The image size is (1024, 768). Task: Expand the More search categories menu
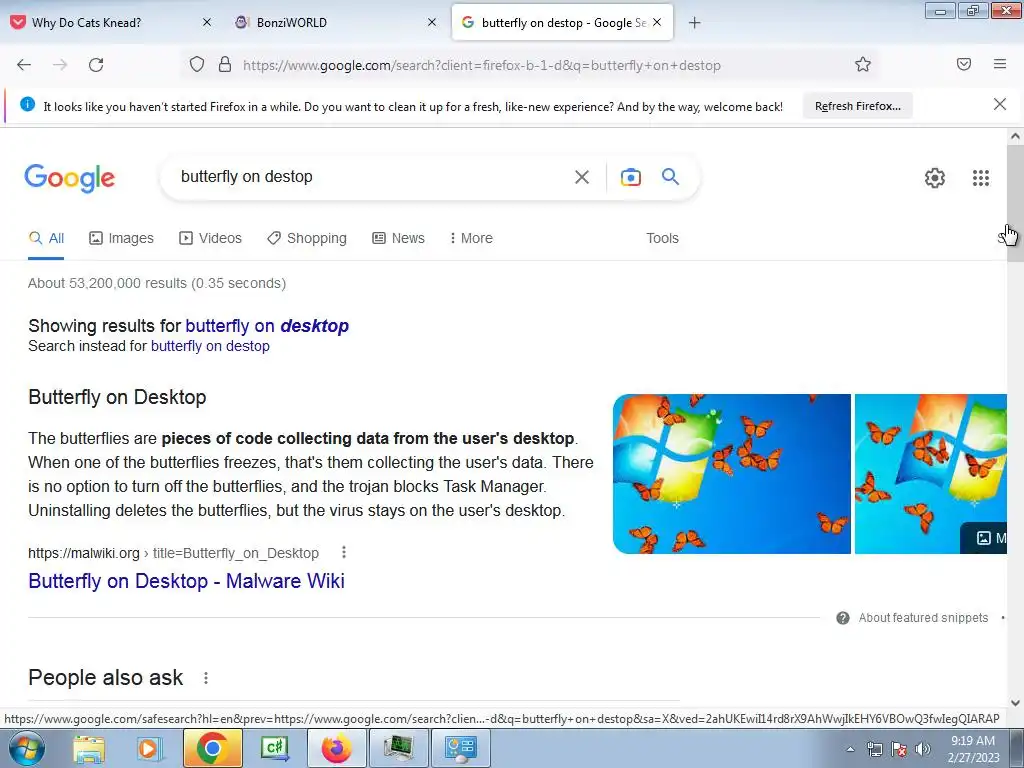(471, 238)
